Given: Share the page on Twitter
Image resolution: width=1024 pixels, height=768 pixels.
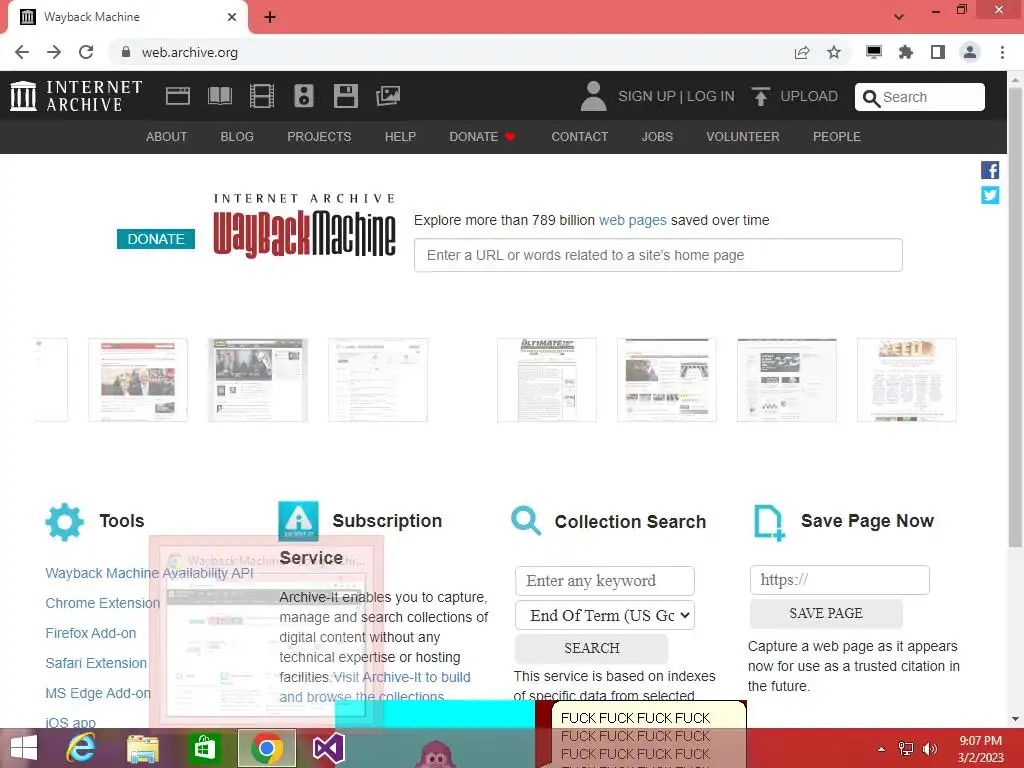Looking at the screenshot, I should click(x=990, y=195).
